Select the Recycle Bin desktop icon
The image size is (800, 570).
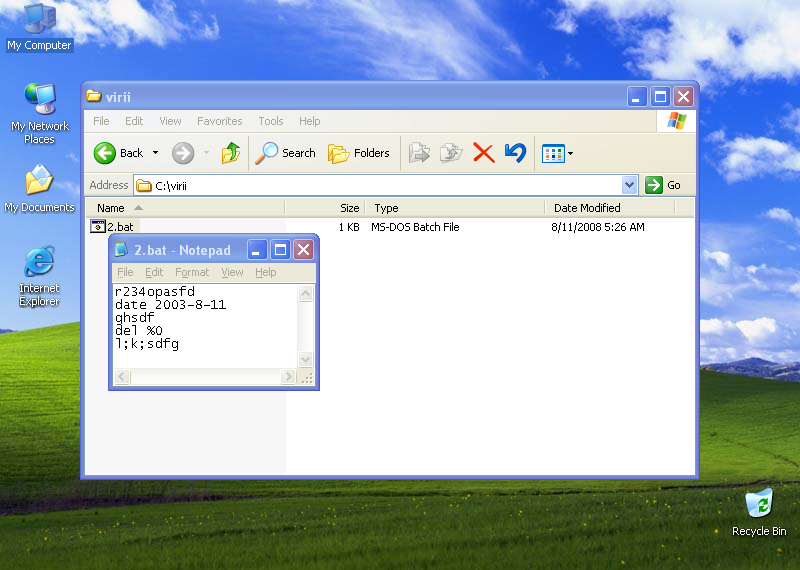[759, 512]
